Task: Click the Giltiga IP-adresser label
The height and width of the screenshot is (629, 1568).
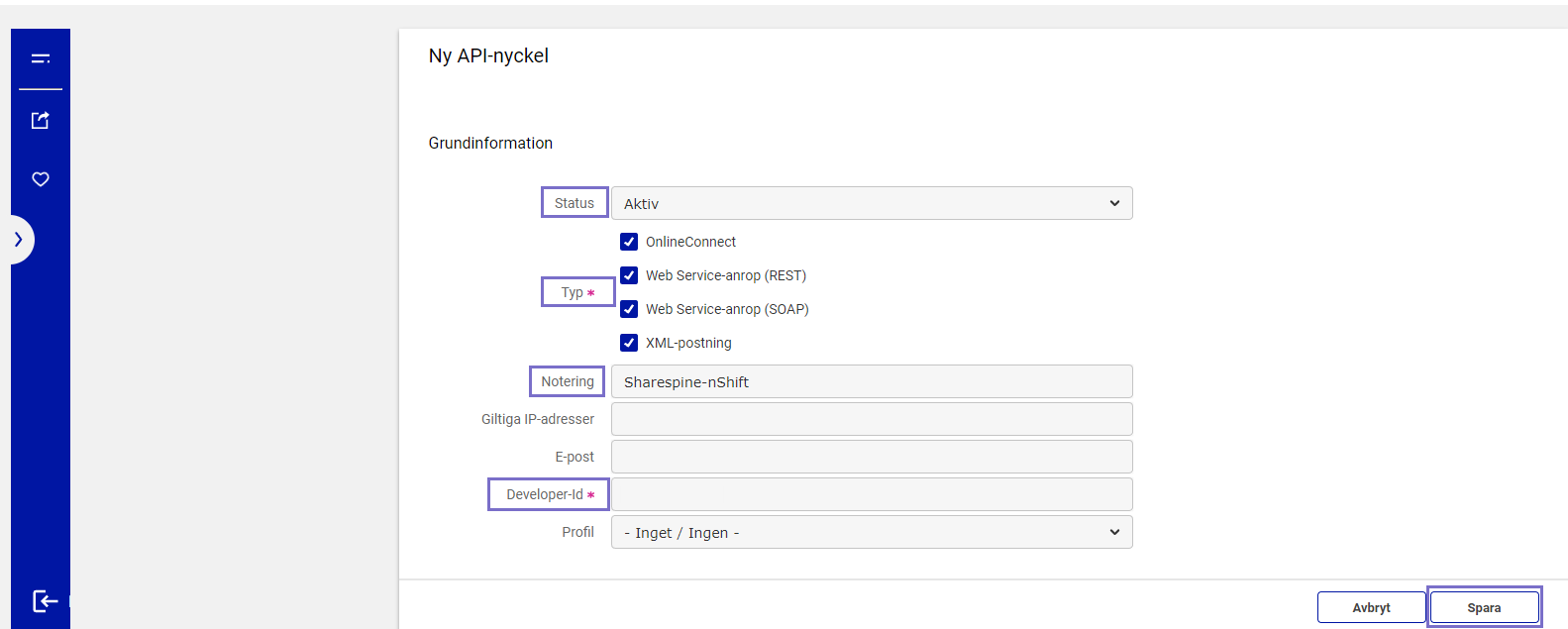Action: click(x=538, y=419)
